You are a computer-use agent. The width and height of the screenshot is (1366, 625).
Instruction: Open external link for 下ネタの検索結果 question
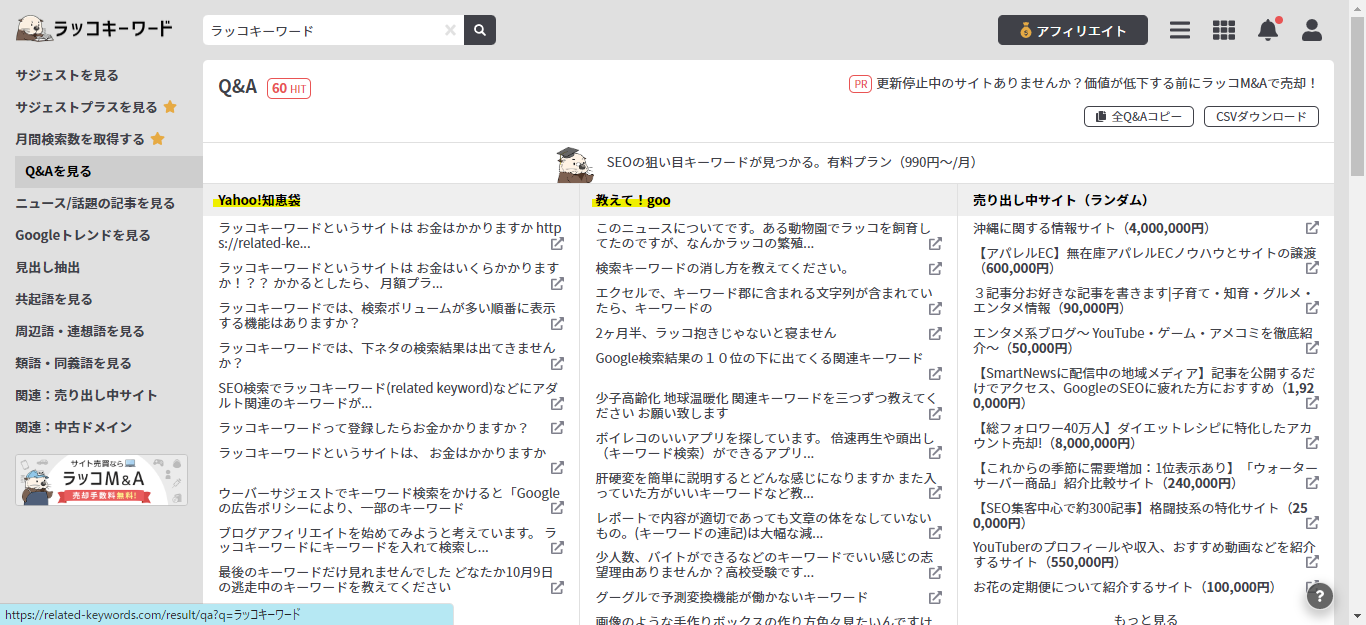tap(557, 363)
